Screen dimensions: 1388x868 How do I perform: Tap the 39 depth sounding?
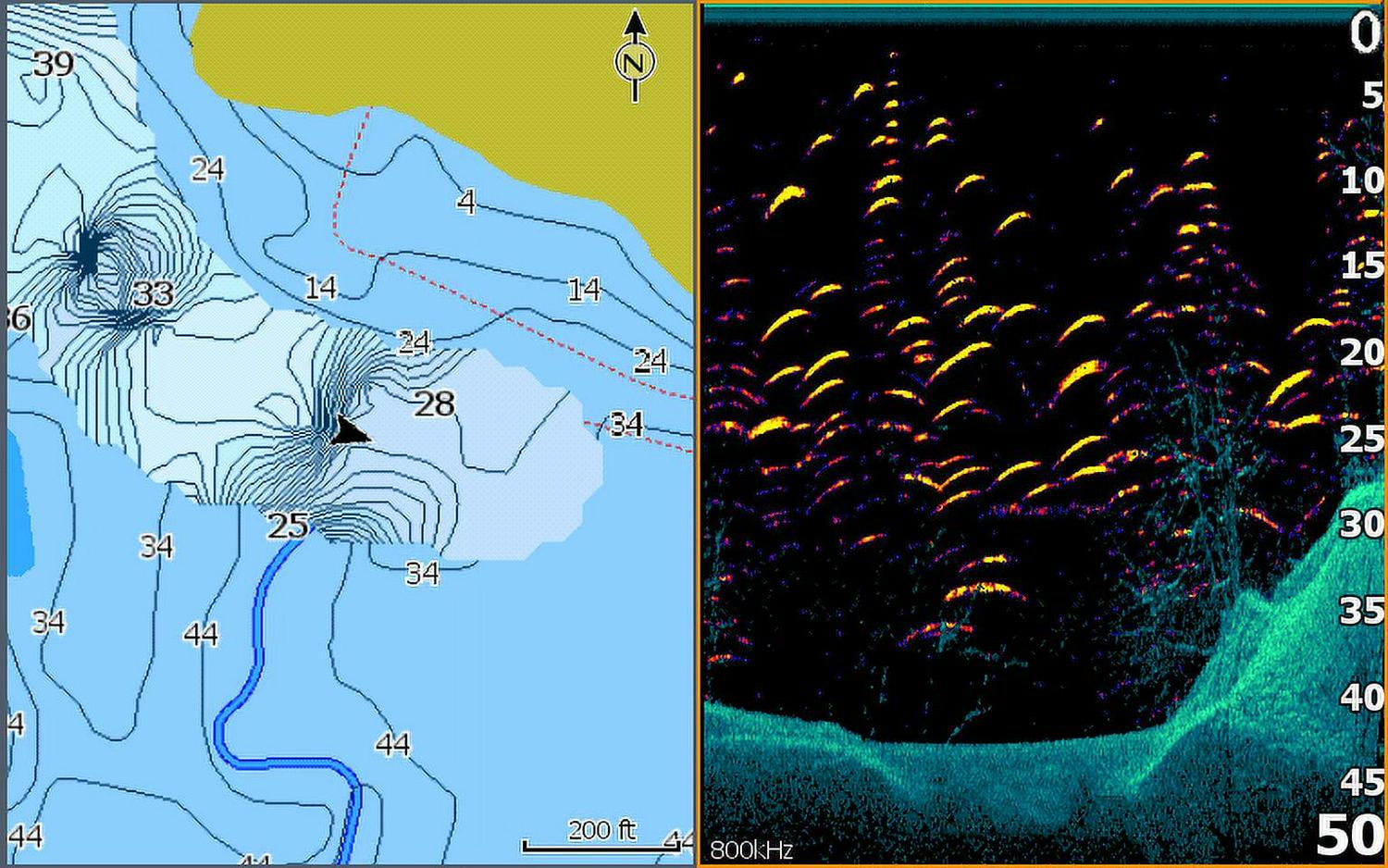tap(53, 64)
